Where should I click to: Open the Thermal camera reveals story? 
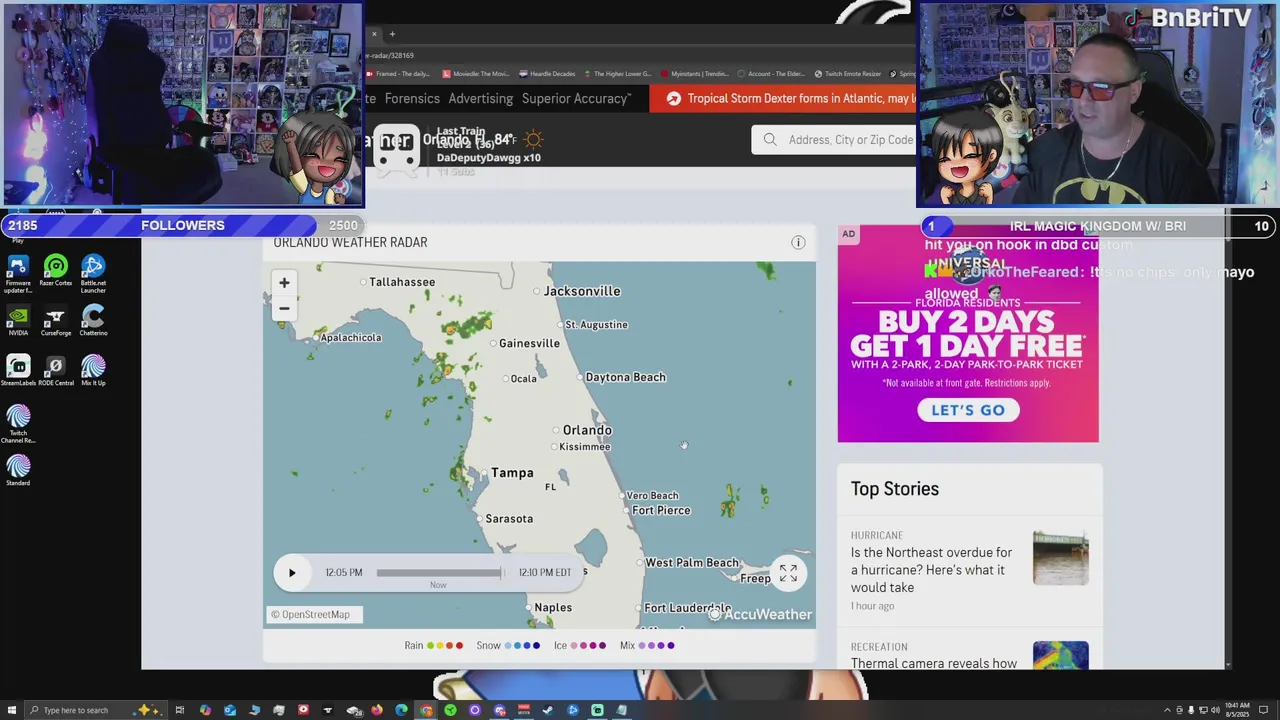934,663
